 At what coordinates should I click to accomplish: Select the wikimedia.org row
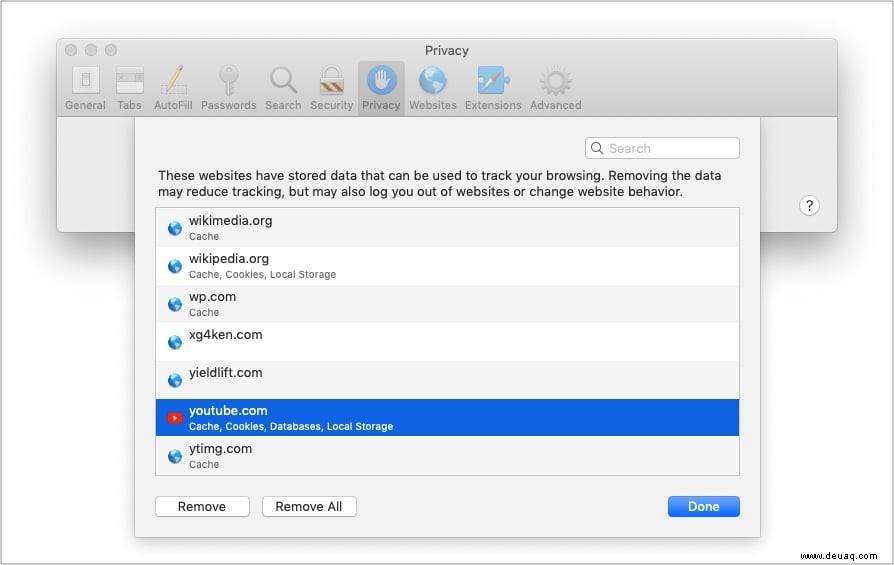pyautogui.click(x=447, y=227)
